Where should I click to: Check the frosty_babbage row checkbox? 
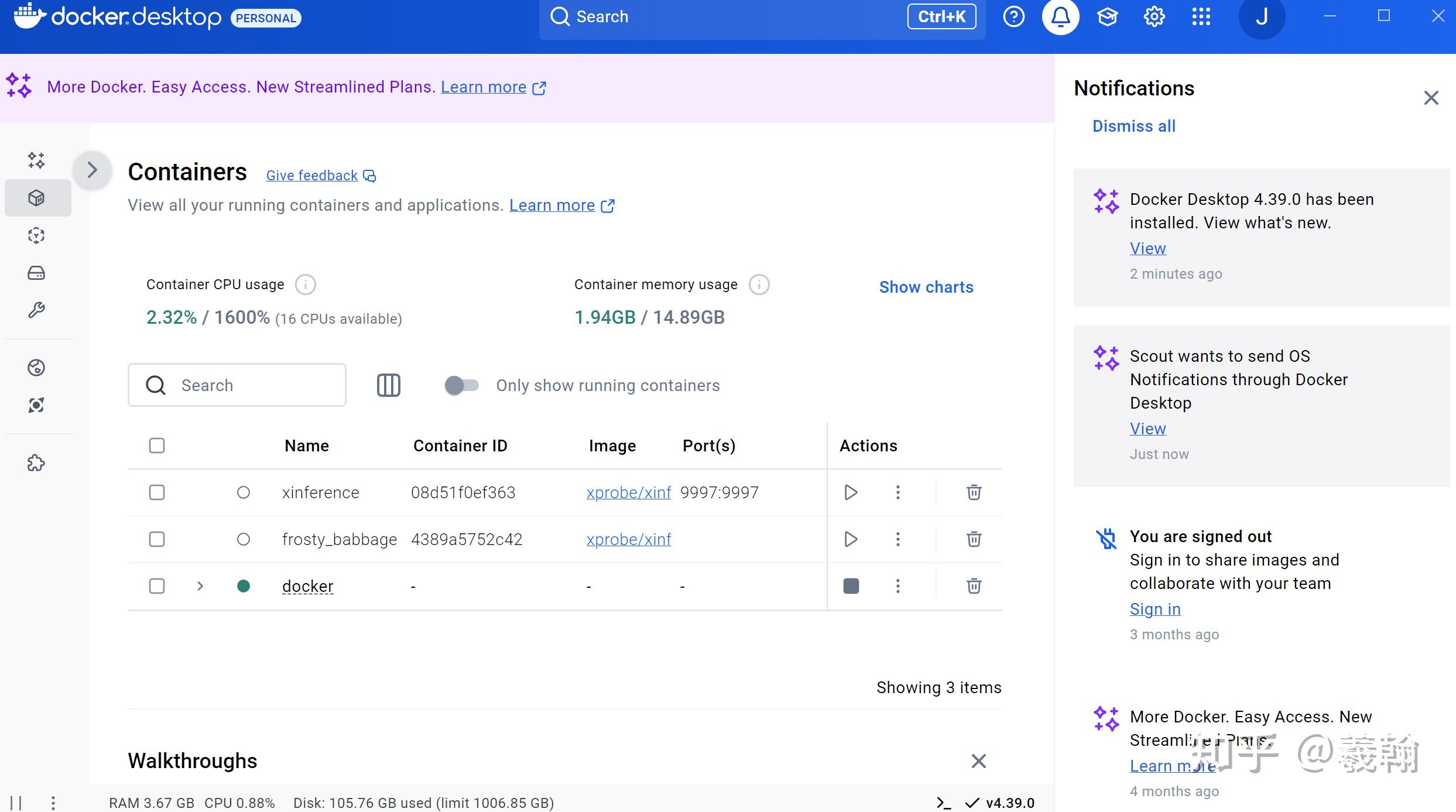click(156, 539)
